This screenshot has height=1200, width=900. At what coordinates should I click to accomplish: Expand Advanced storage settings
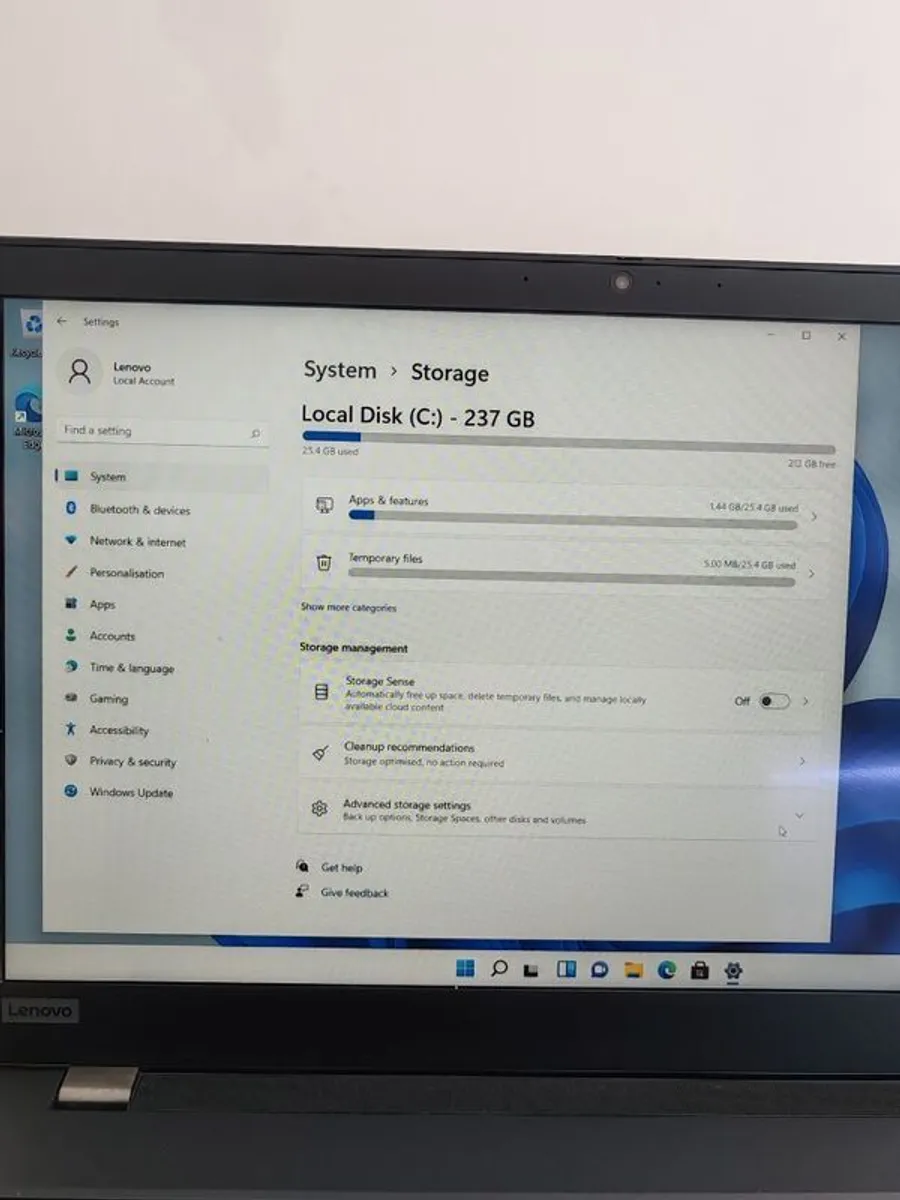pyautogui.click(x=559, y=812)
